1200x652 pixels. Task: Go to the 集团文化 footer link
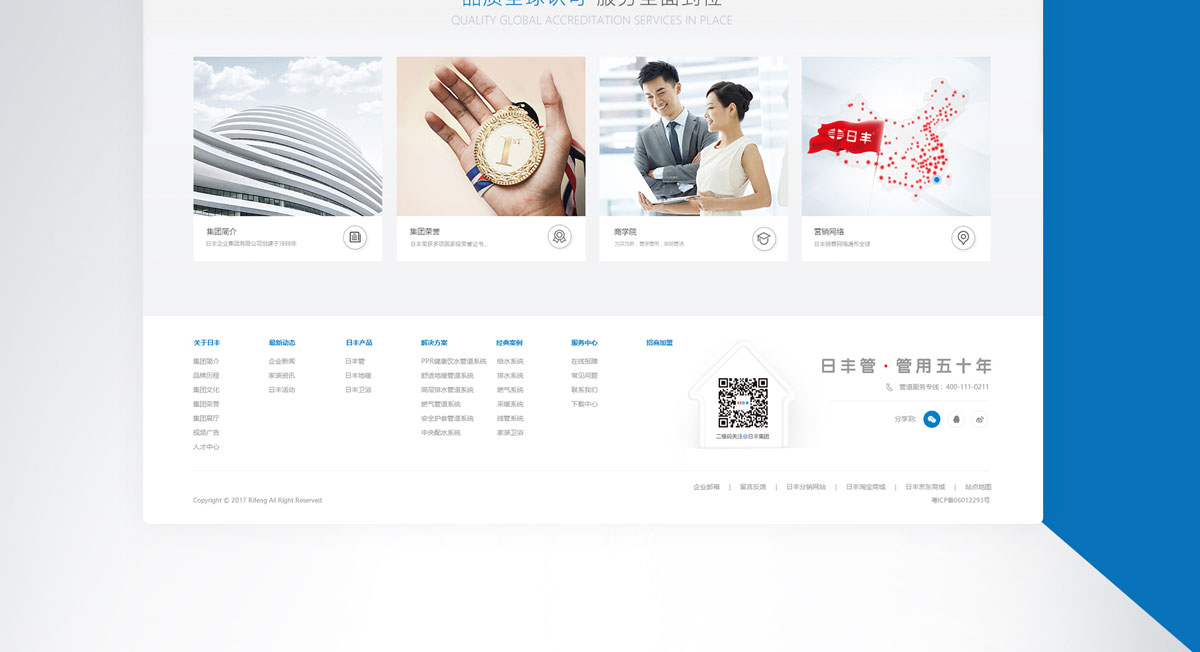coord(206,390)
